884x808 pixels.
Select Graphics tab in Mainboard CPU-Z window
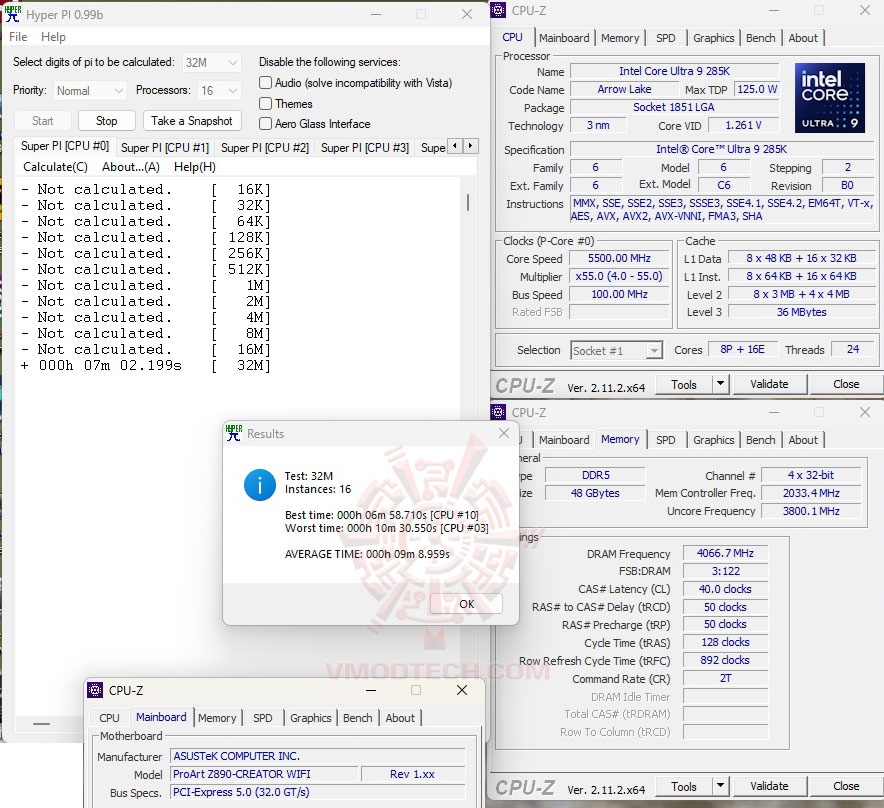click(311, 718)
